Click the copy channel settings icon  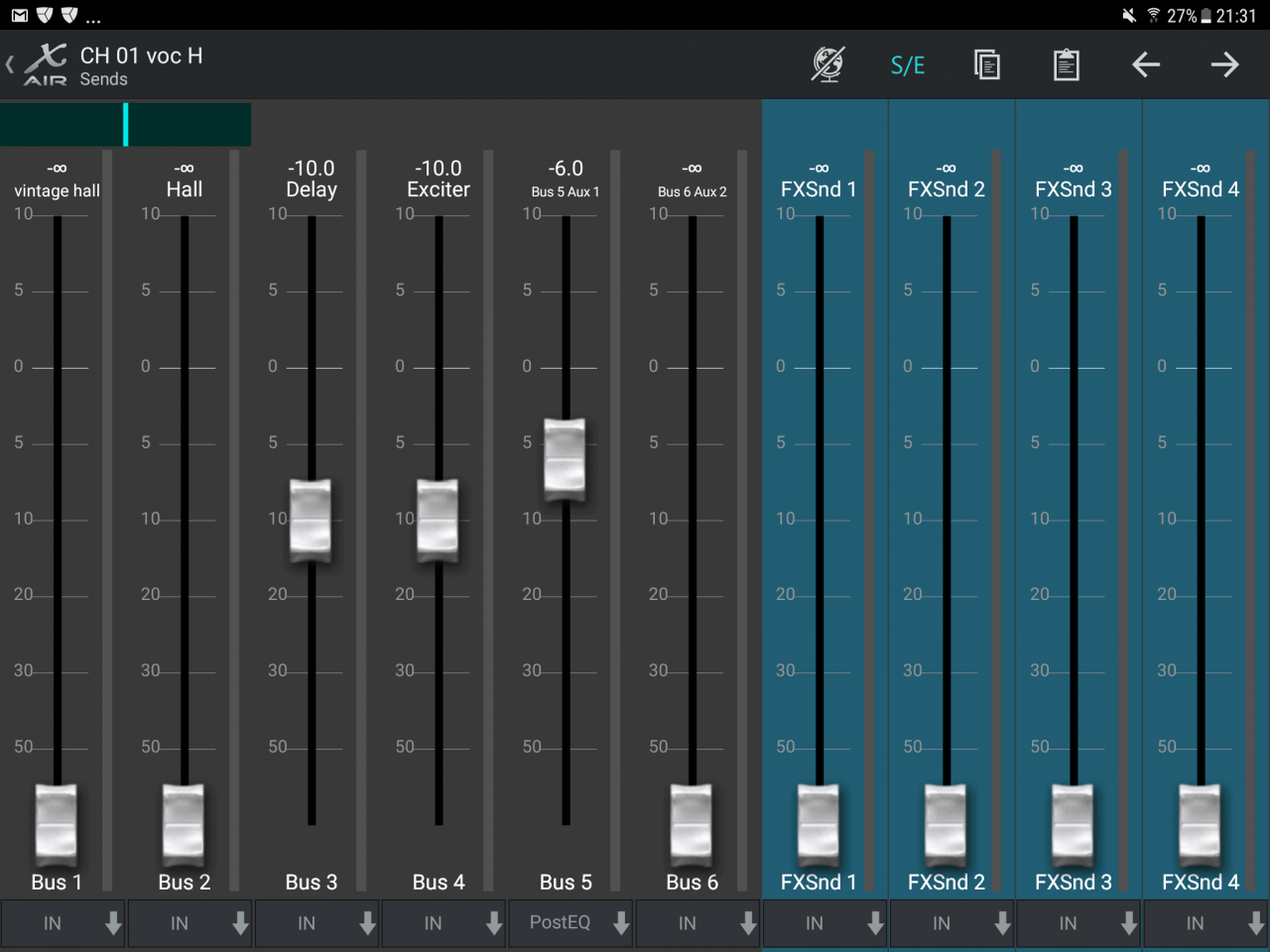(986, 64)
